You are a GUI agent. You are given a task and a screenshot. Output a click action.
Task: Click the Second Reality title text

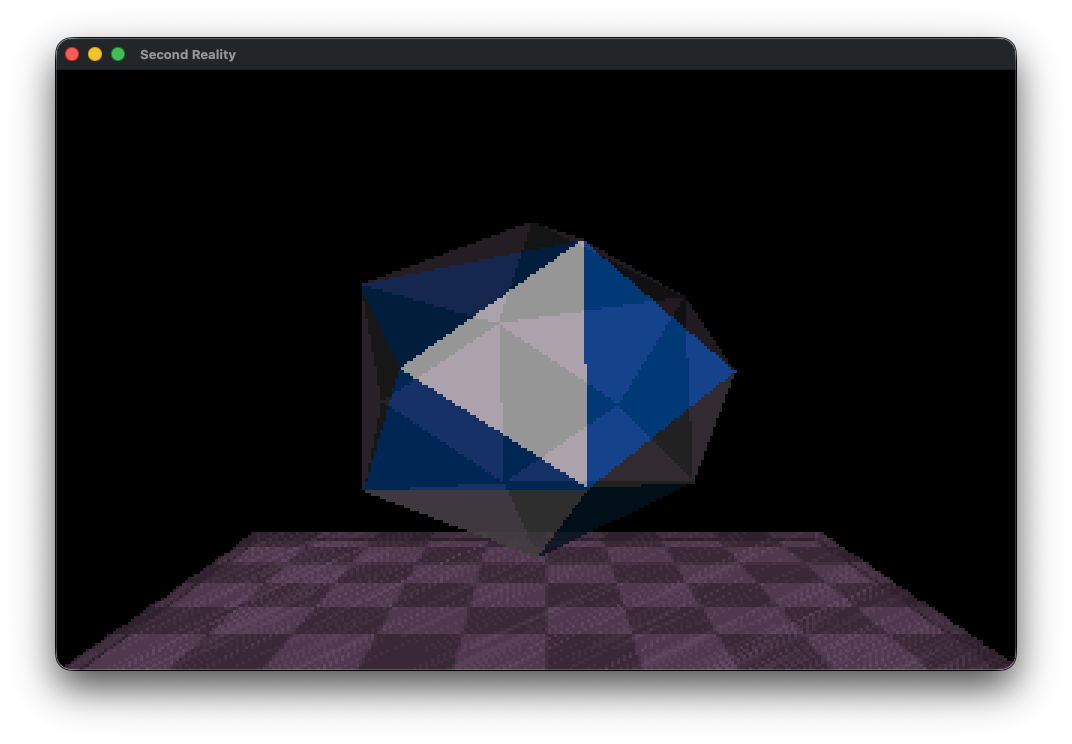pos(188,55)
